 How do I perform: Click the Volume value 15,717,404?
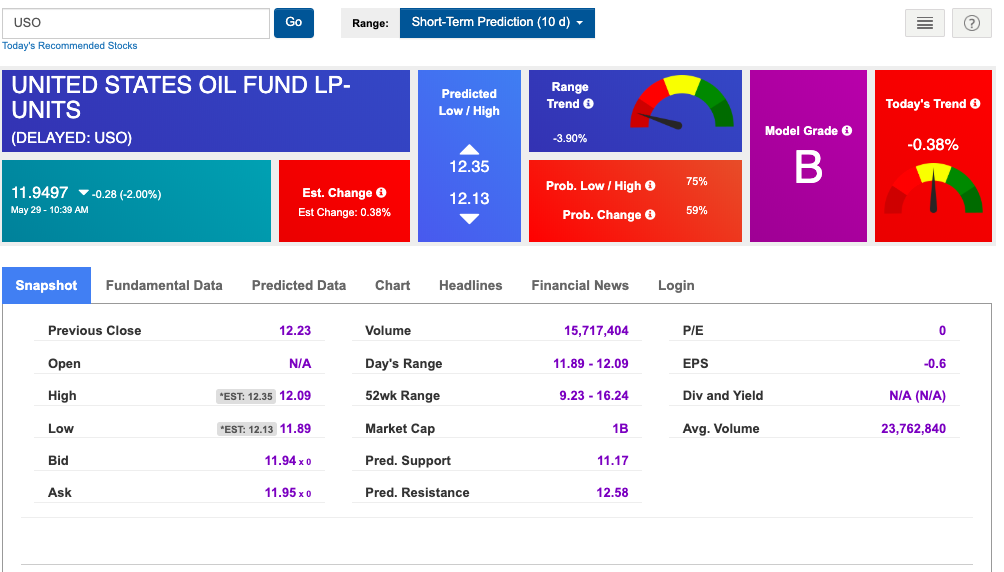pos(596,331)
